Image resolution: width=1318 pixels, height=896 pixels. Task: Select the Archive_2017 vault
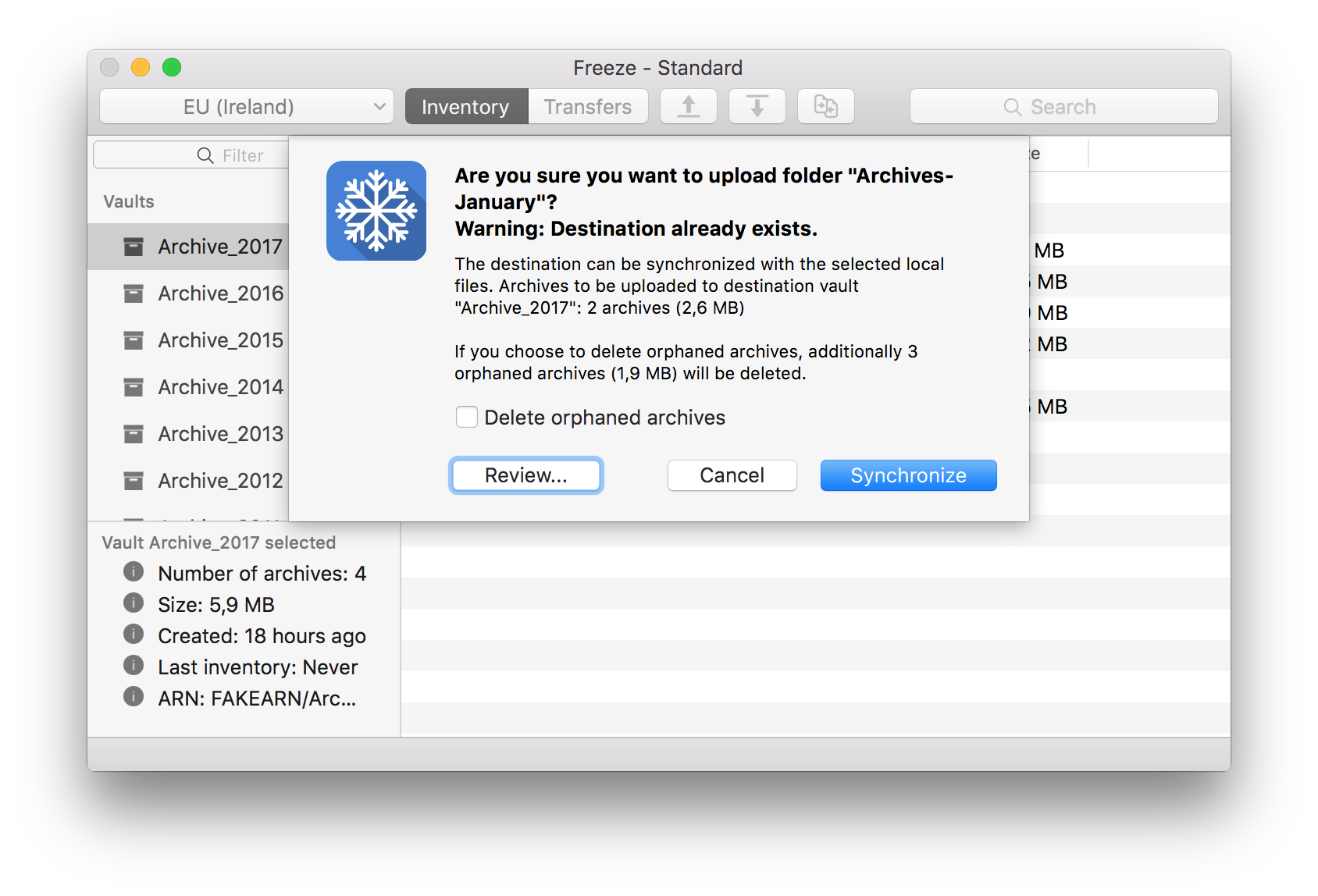point(188,247)
